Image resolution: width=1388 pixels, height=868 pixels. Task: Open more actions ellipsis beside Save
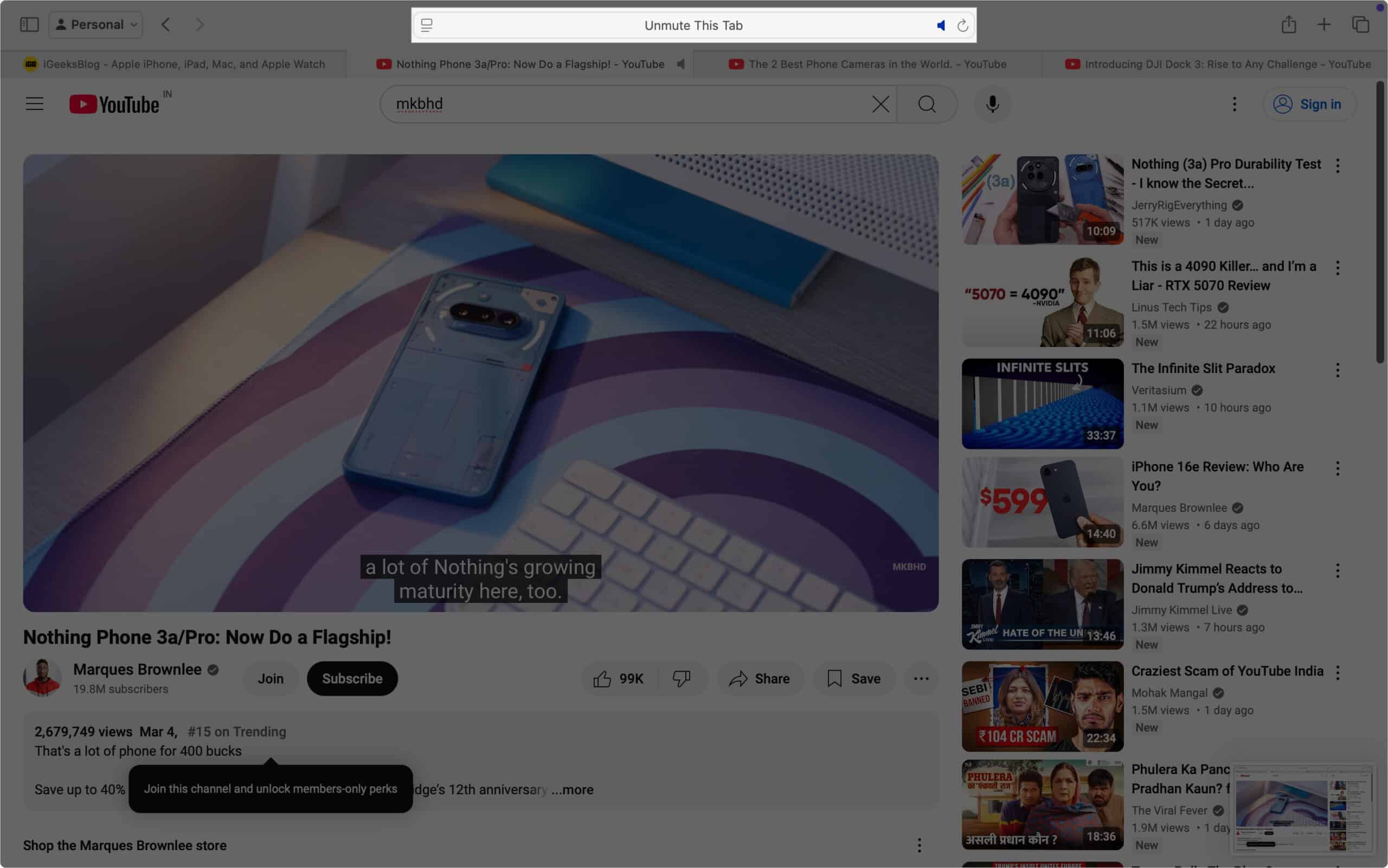pyautogui.click(x=921, y=679)
